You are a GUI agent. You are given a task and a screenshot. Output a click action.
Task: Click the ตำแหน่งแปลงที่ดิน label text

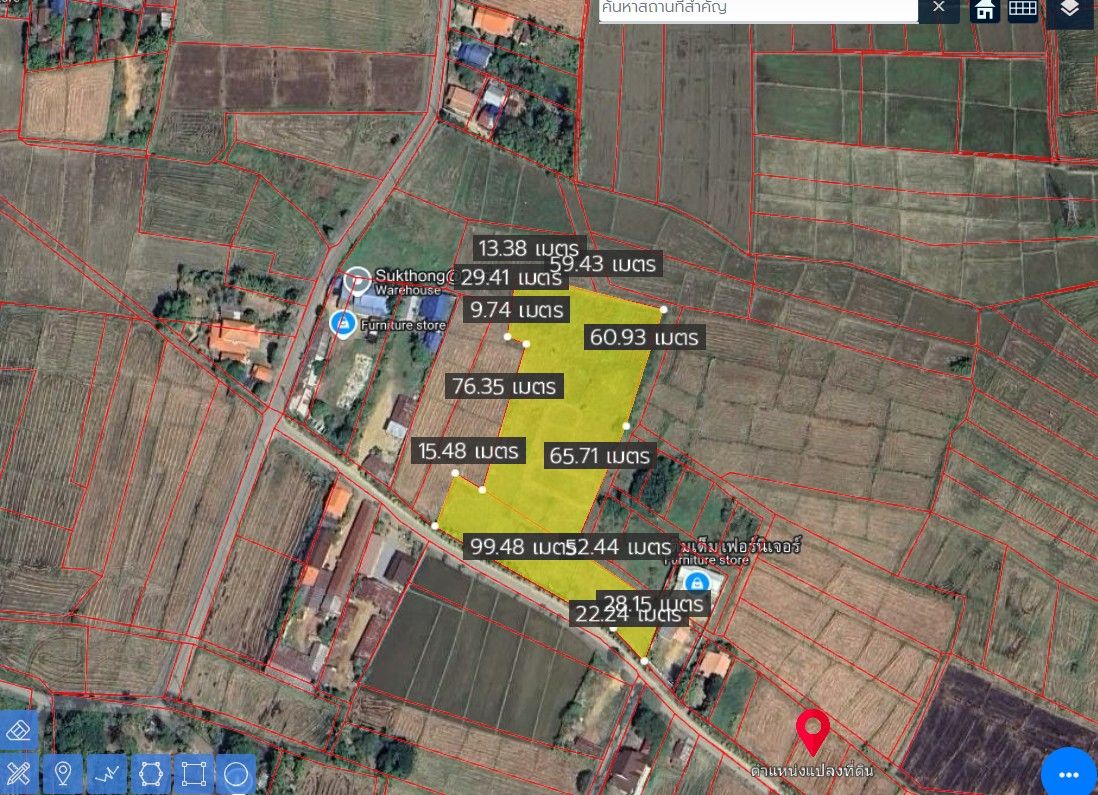pos(812,770)
